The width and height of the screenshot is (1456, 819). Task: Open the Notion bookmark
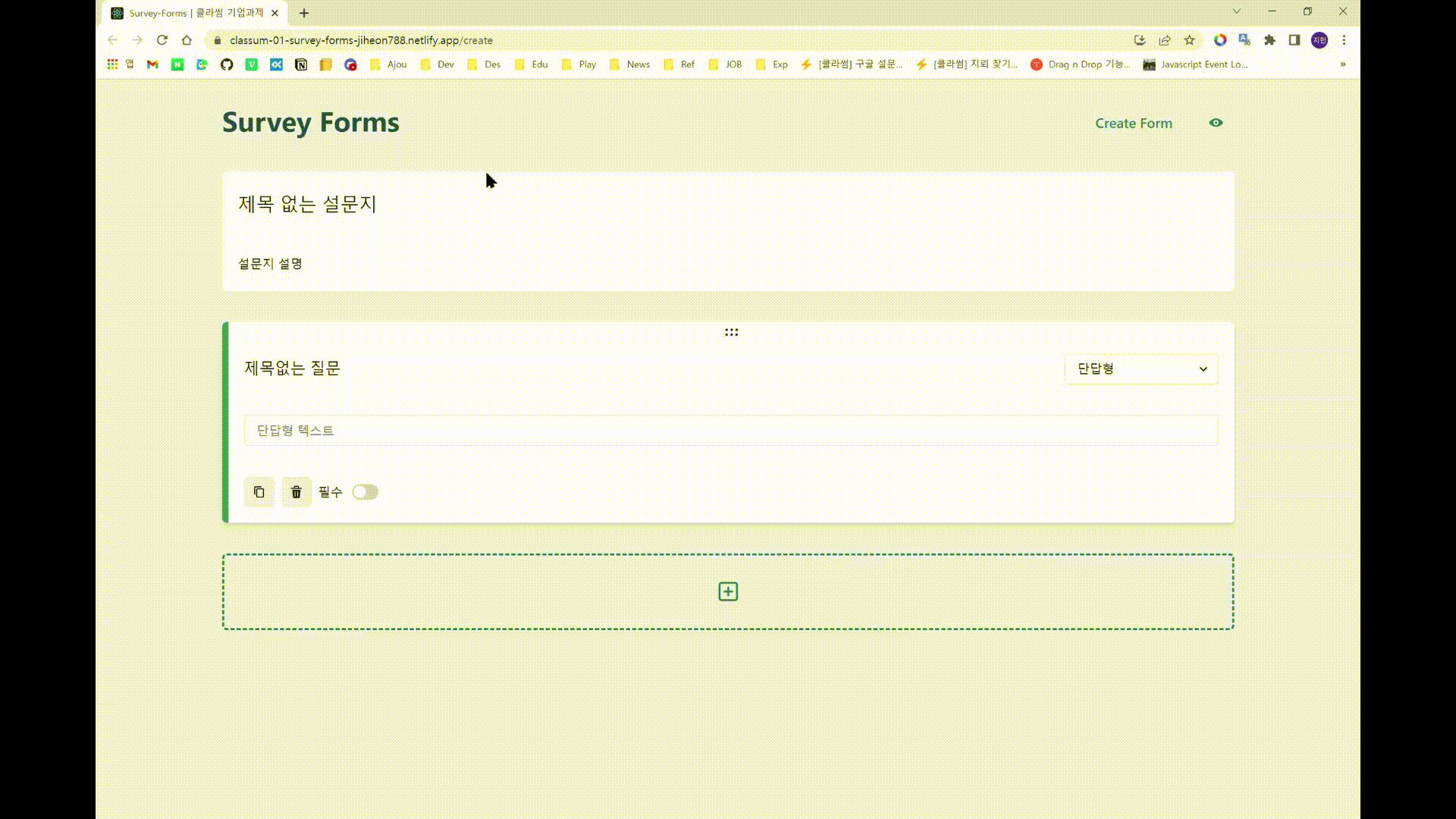[x=301, y=64]
